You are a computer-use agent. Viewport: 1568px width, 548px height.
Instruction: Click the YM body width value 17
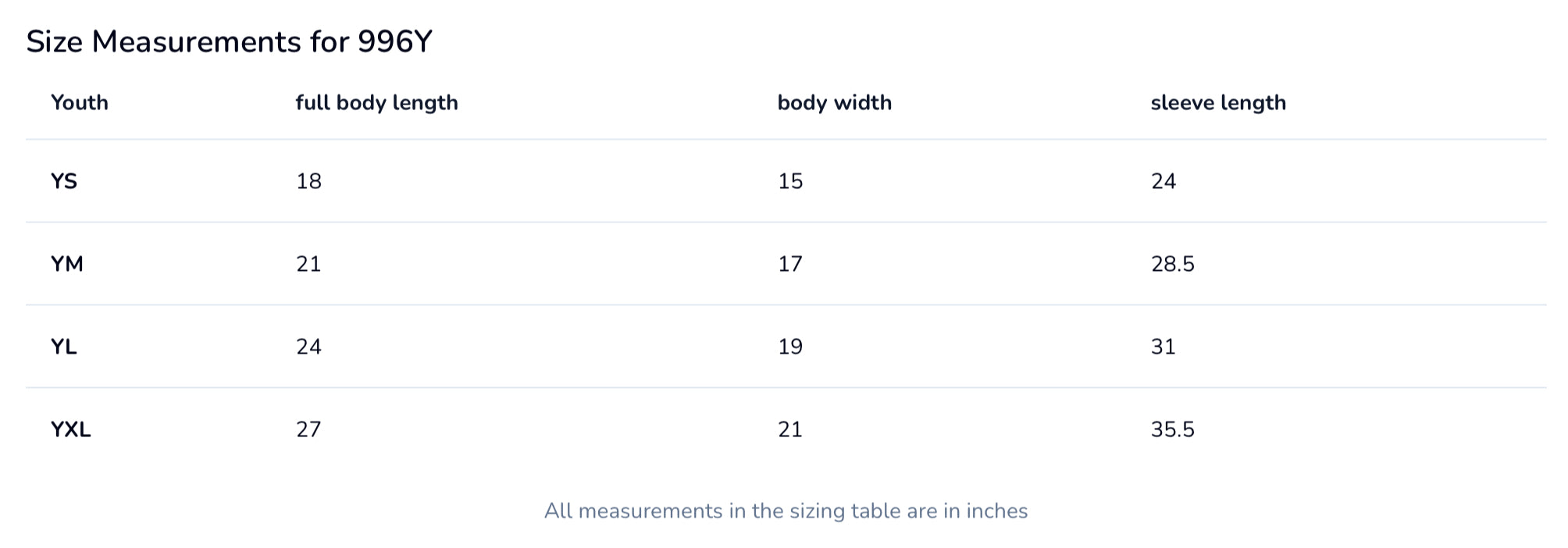point(790,264)
